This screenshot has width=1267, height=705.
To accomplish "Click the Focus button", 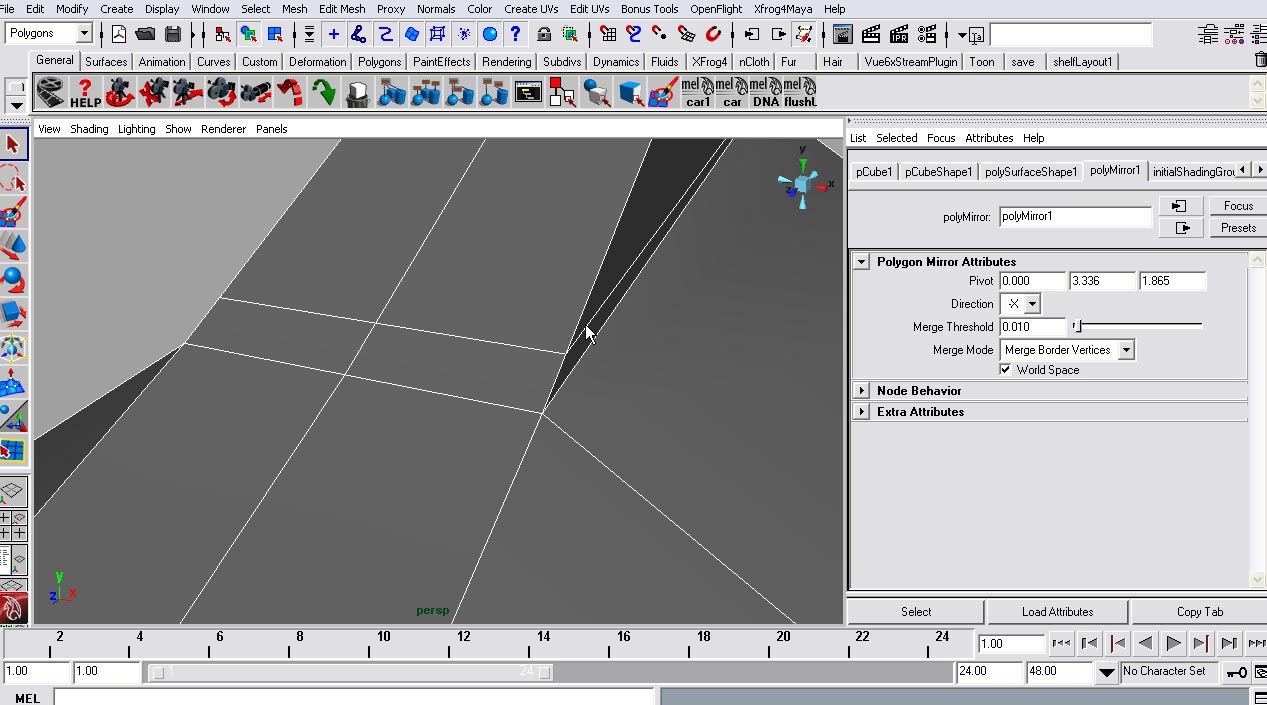I will click(x=1238, y=206).
